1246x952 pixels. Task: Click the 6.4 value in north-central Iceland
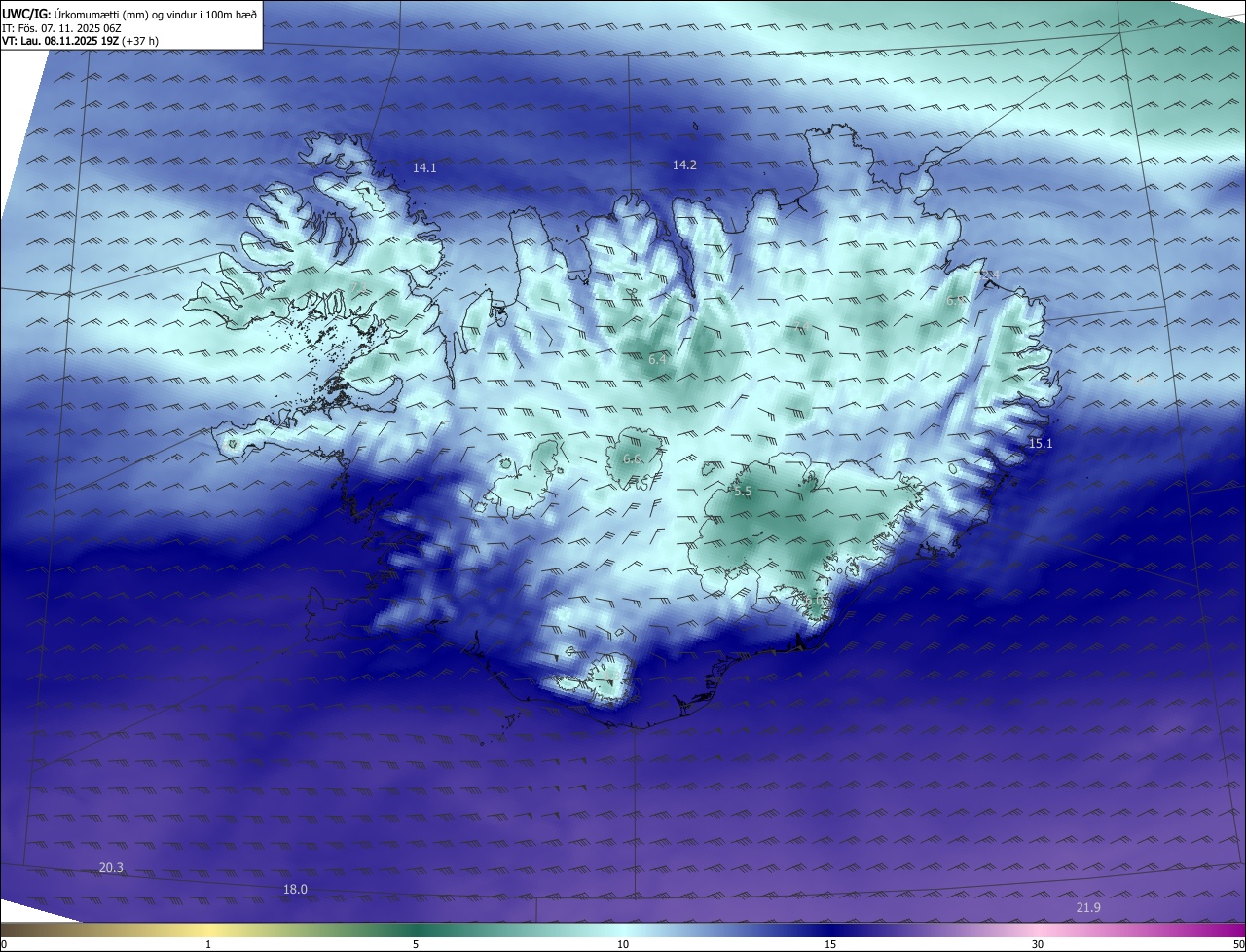[658, 360]
